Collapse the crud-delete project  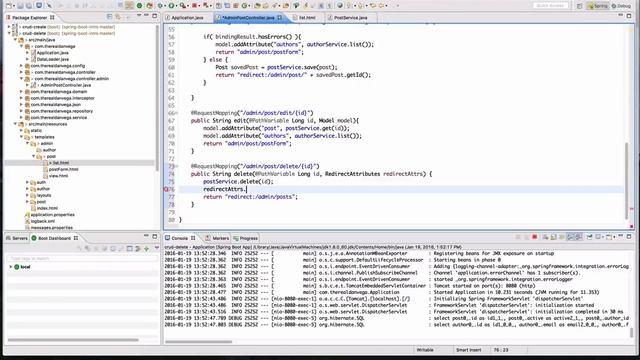pos(9,33)
